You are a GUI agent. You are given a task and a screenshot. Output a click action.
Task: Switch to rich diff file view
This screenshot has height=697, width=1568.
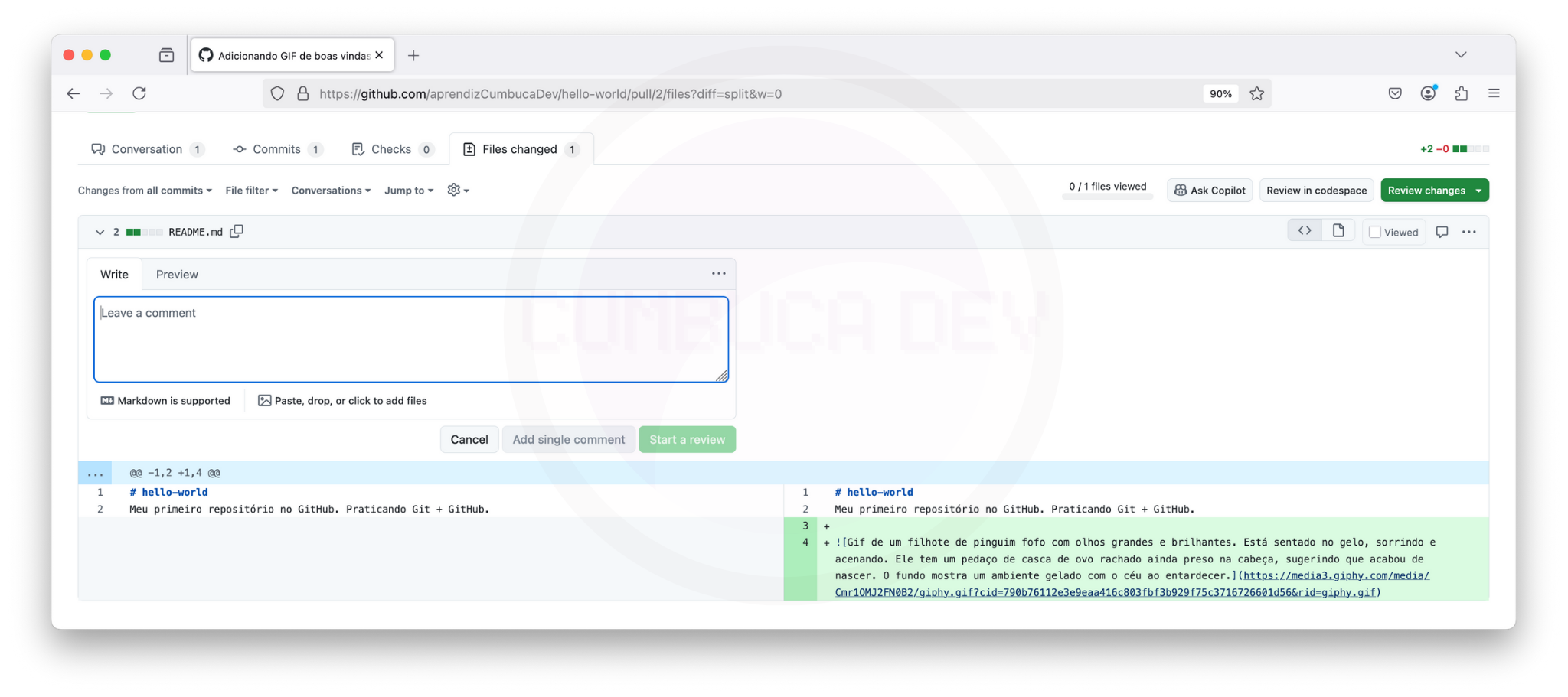tap(1338, 231)
